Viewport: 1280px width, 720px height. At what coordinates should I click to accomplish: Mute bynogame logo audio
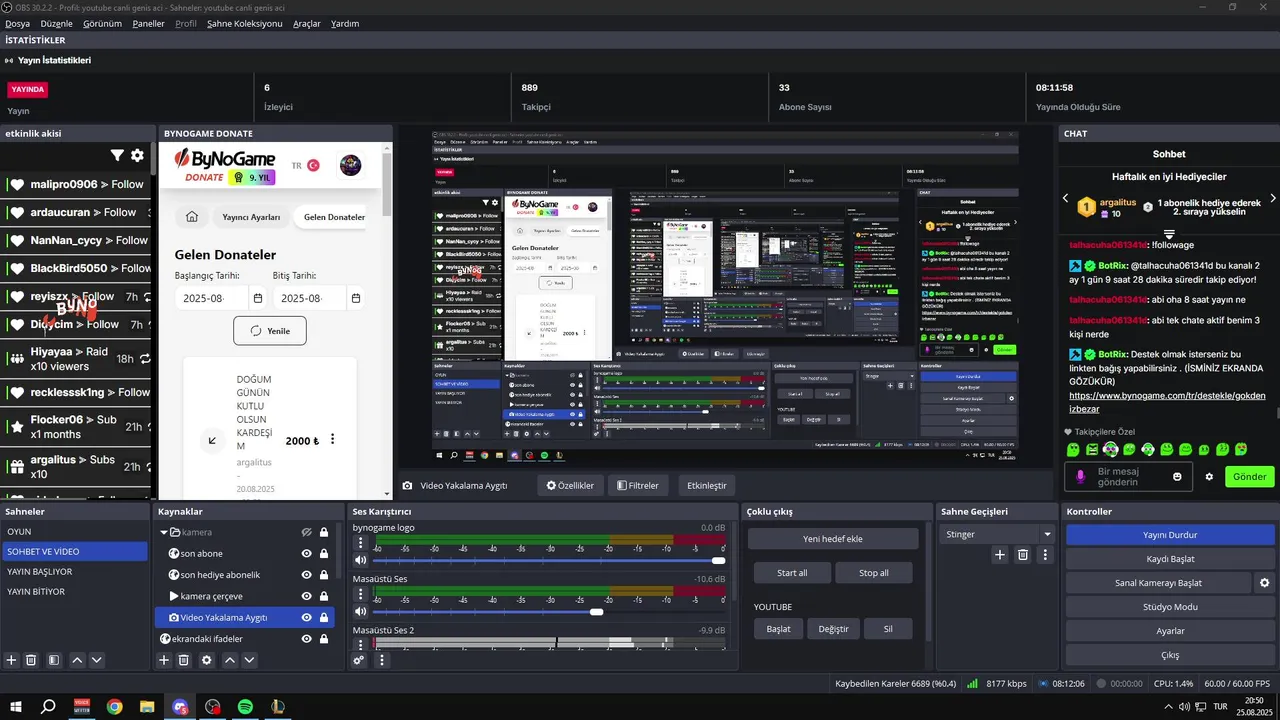point(360,560)
